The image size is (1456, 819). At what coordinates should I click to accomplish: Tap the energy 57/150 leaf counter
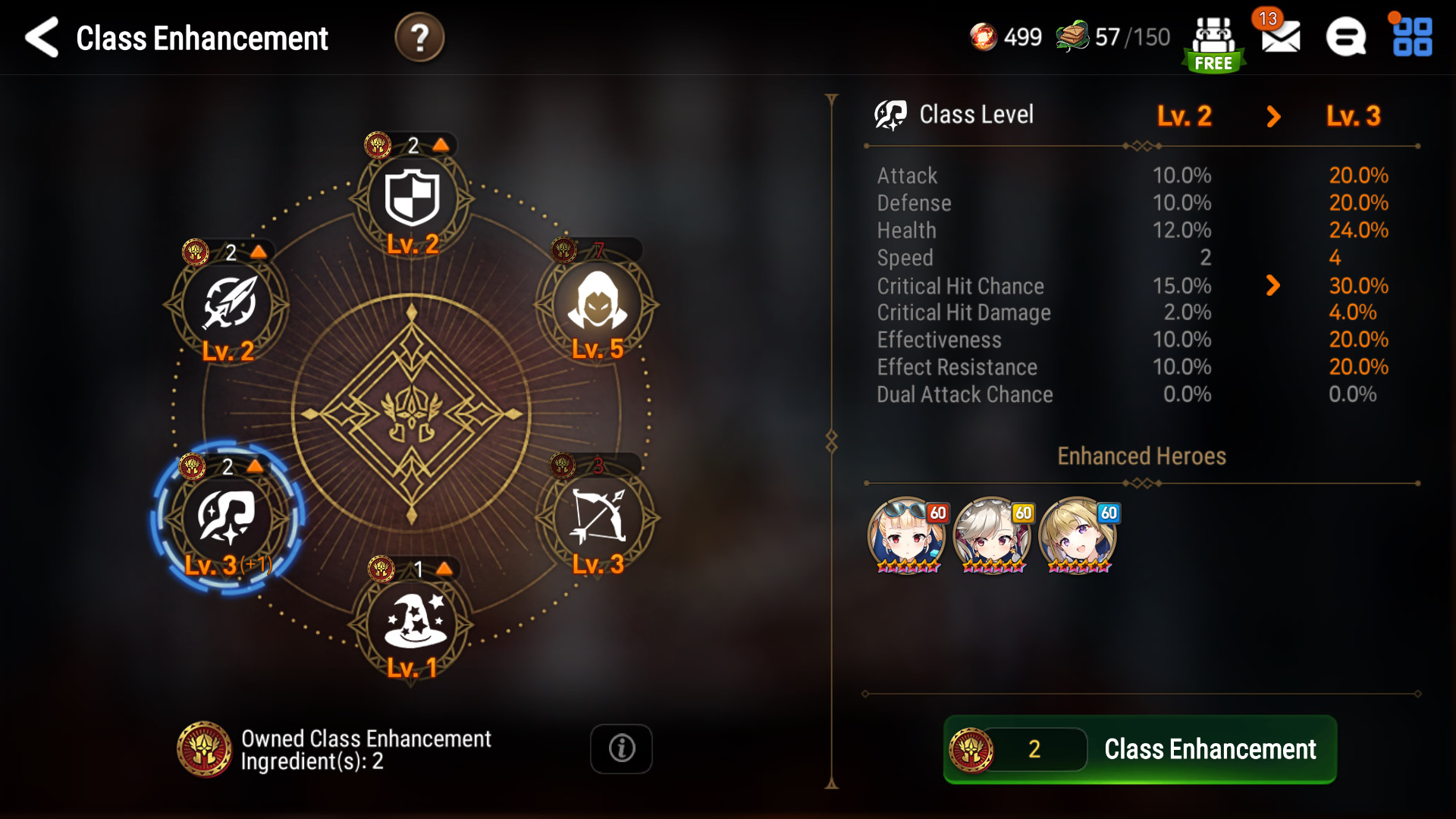(1113, 36)
